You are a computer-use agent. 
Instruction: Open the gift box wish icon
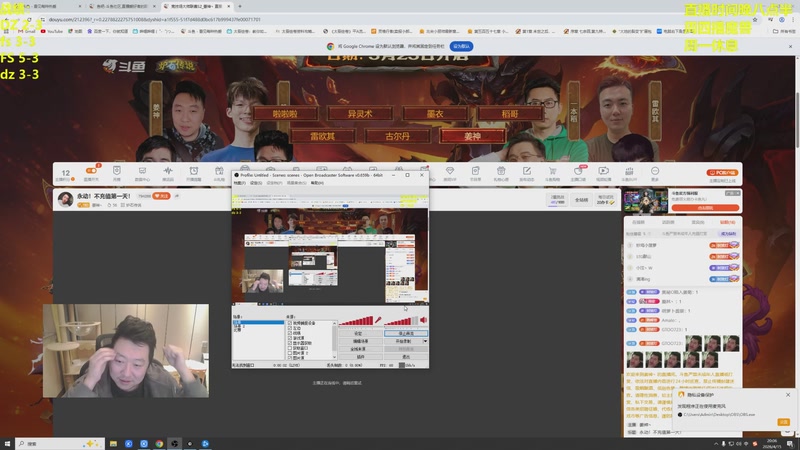[x=501, y=170]
